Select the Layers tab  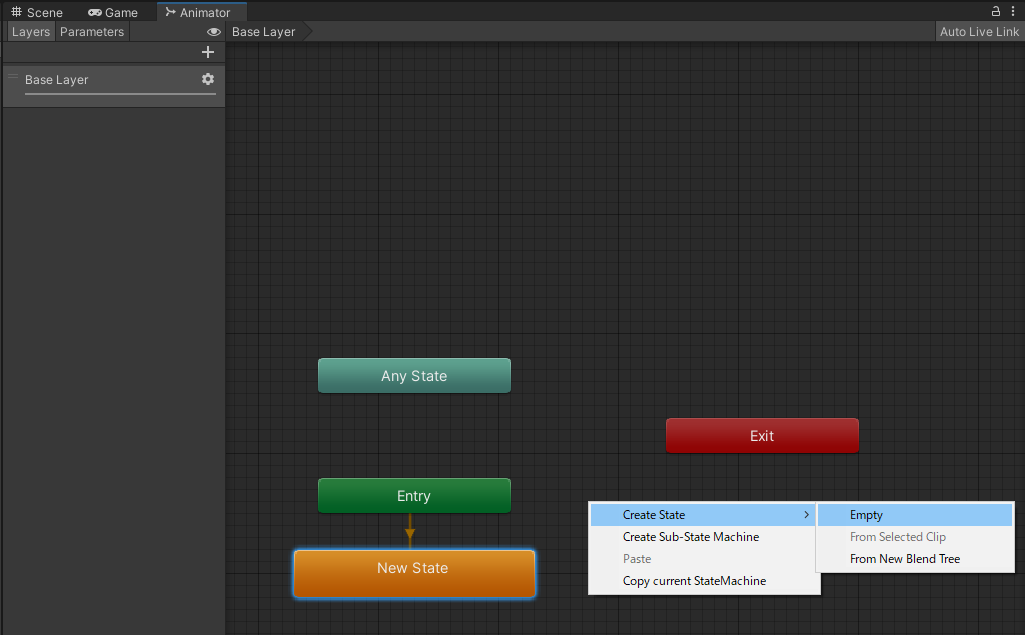(31, 32)
